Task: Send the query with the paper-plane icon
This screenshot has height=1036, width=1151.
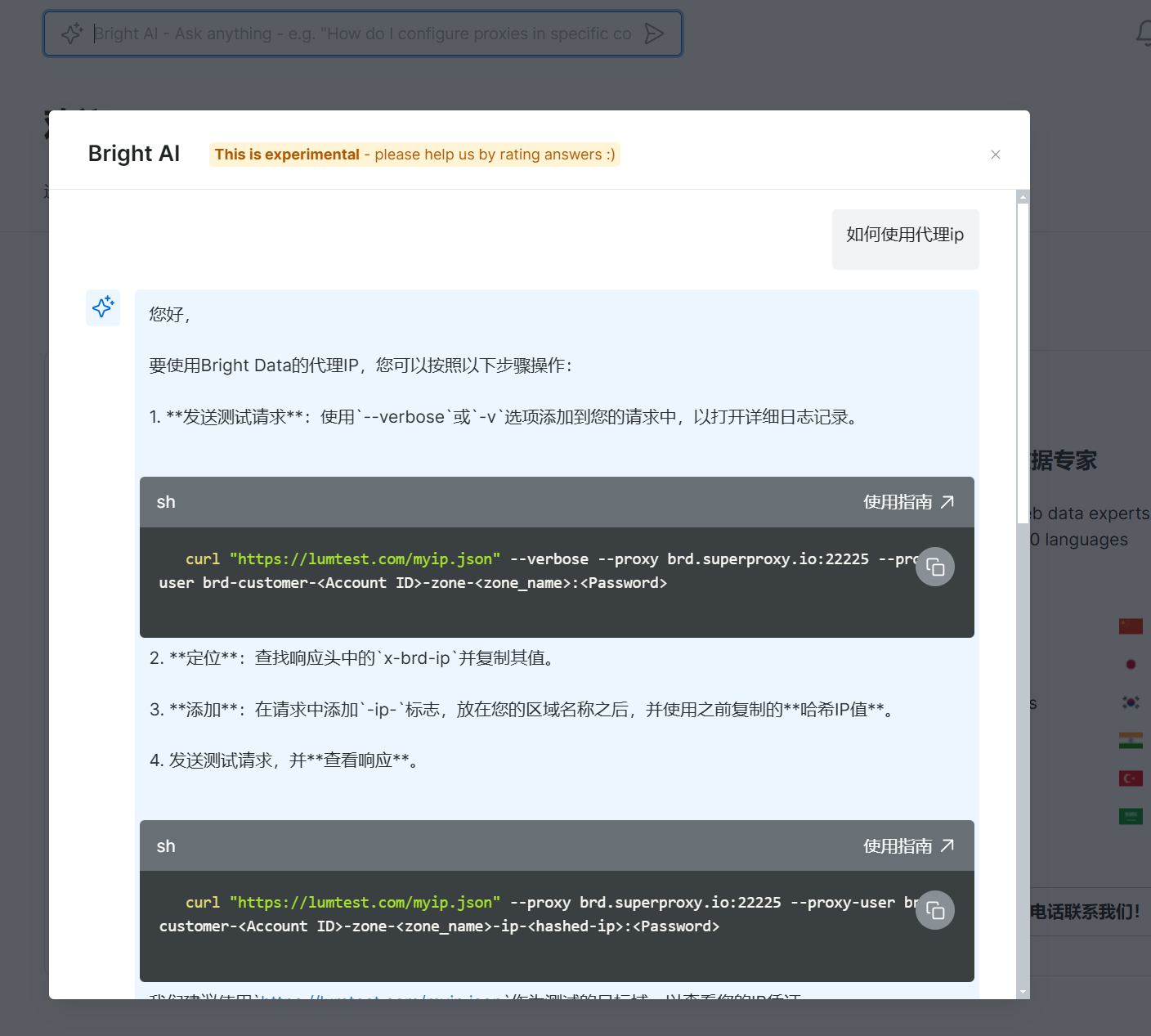Action: click(654, 34)
